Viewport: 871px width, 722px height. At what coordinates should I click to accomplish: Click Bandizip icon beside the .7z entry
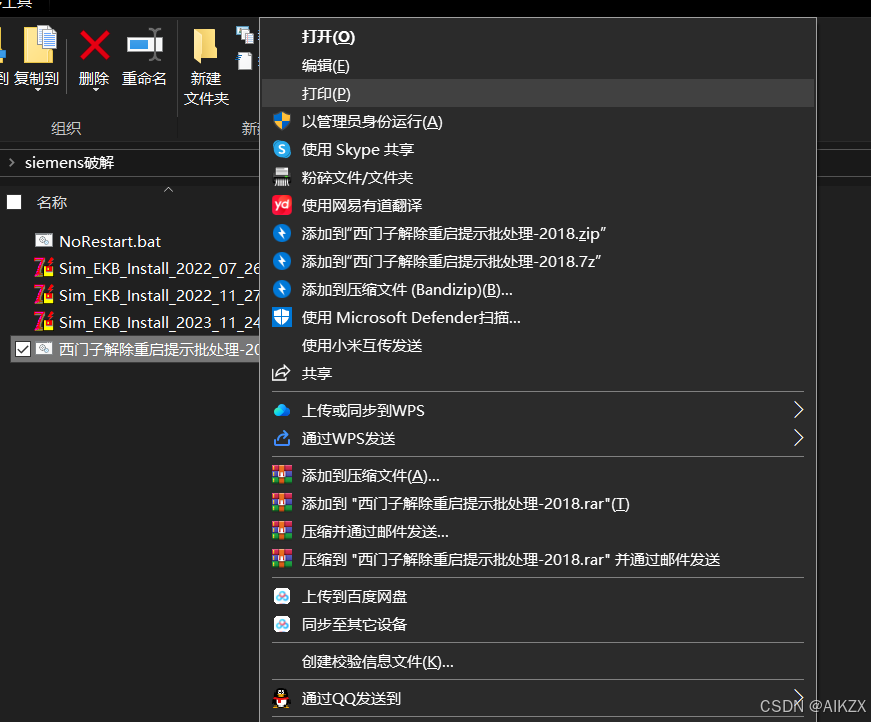pos(282,261)
